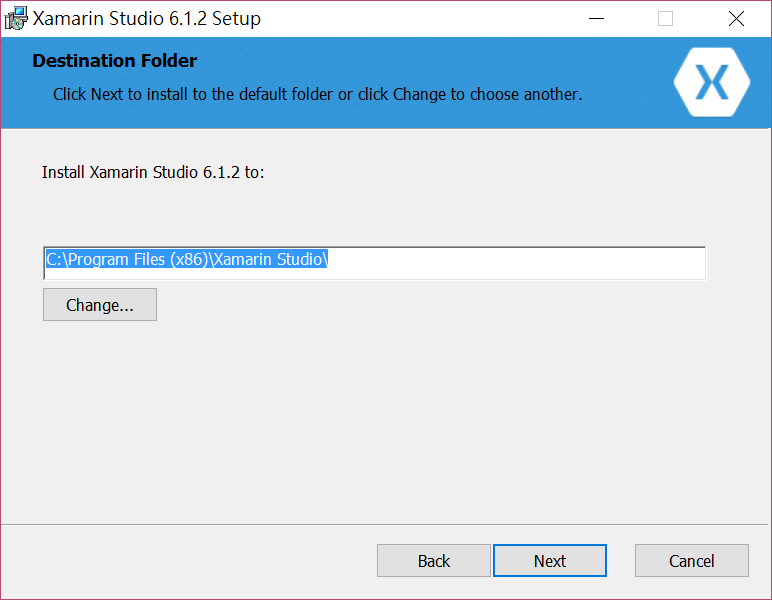Click the install path text field
Viewport: 772px width, 600px height.
coord(375,263)
